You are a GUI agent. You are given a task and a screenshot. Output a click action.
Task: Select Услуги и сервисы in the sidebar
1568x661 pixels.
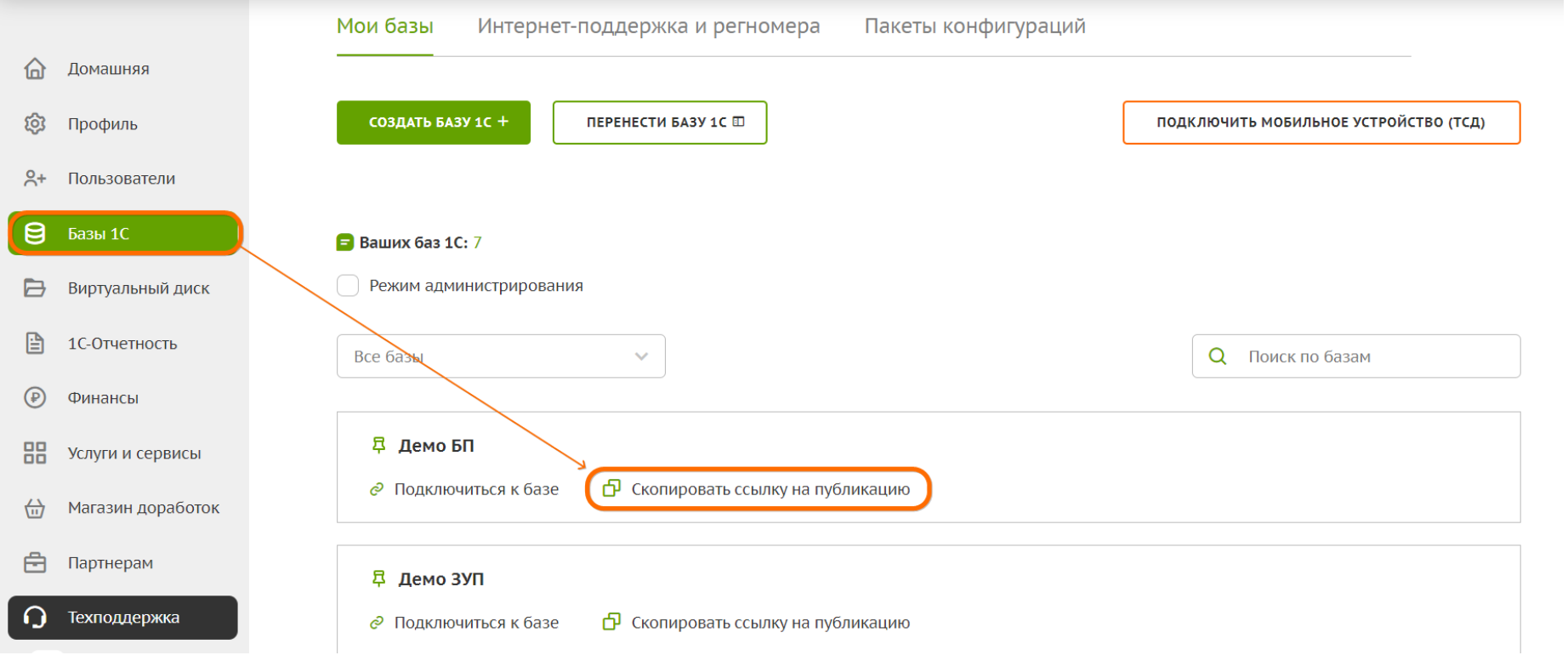pos(134,453)
